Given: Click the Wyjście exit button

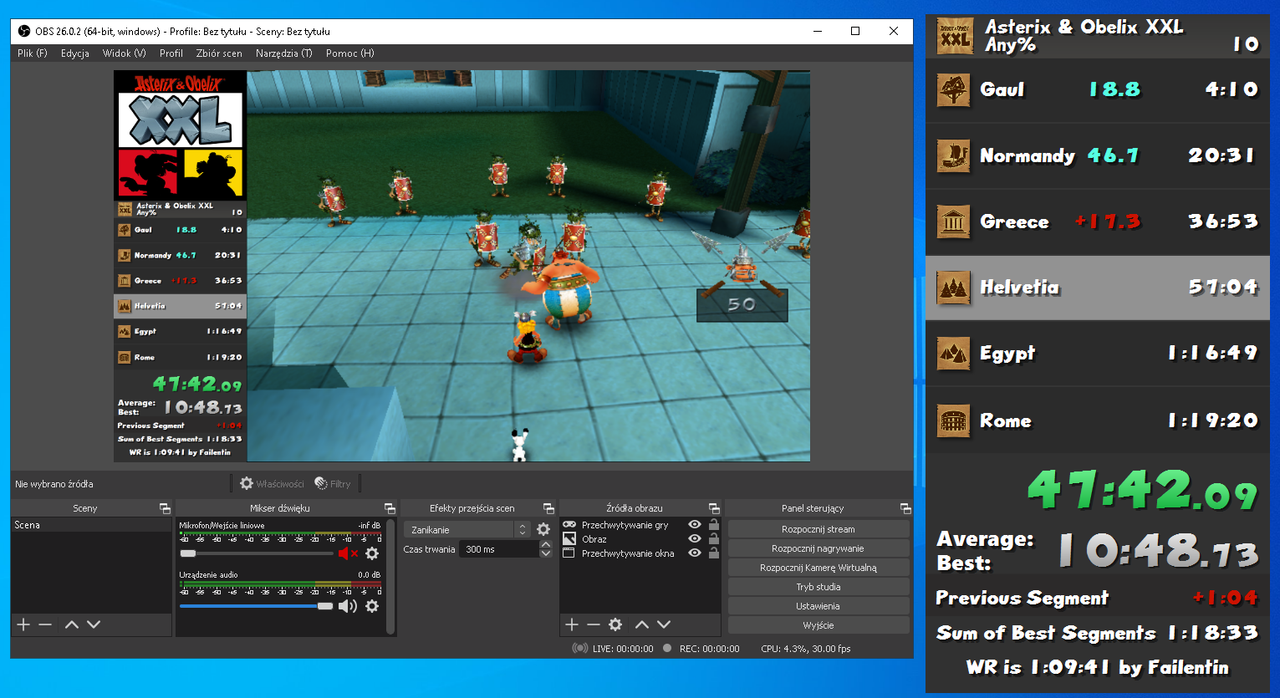Looking at the screenshot, I should [818, 625].
